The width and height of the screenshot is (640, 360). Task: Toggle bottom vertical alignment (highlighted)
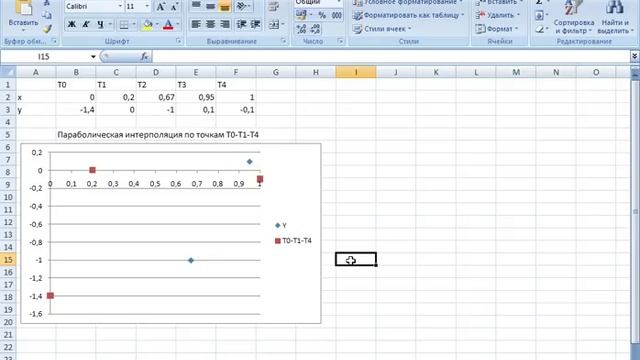tap(224, 7)
